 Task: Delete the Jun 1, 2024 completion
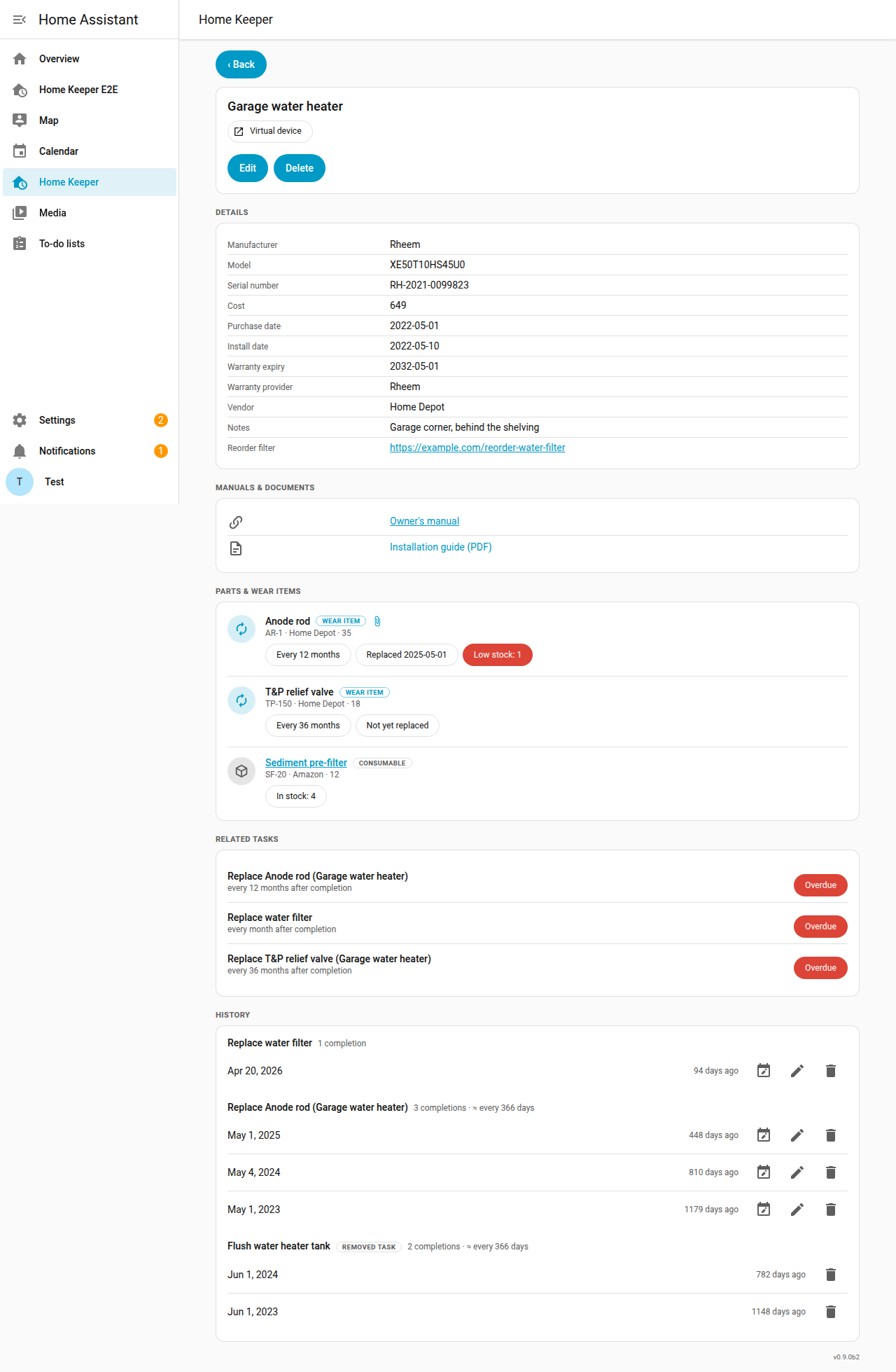(831, 1275)
